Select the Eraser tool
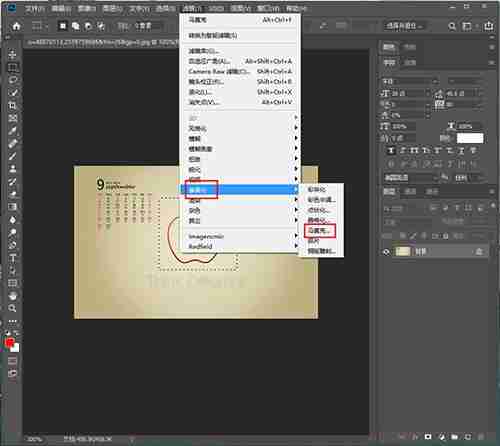Screen dimensions: 500x446 (x=13, y=194)
